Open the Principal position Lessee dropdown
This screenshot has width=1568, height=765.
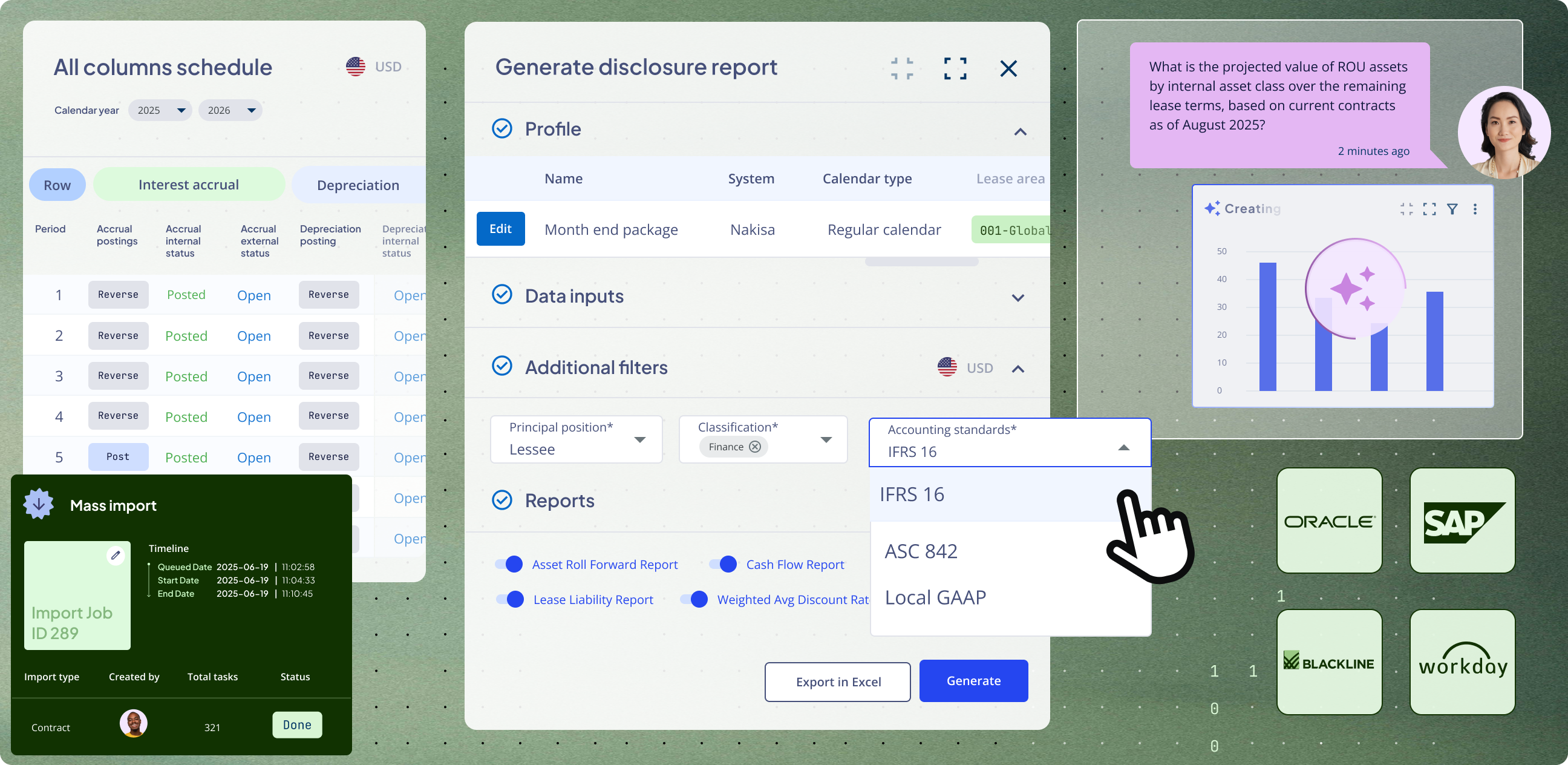pos(640,439)
